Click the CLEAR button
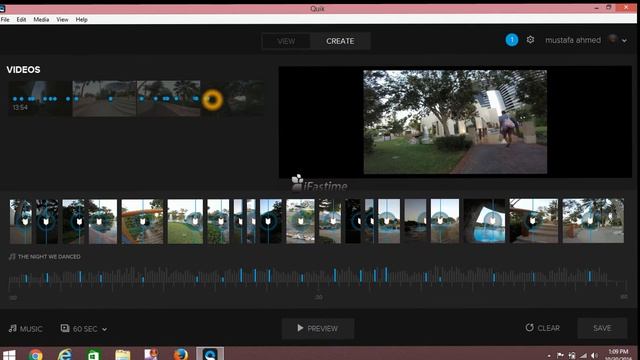This screenshot has width=640, height=360. point(542,328)
